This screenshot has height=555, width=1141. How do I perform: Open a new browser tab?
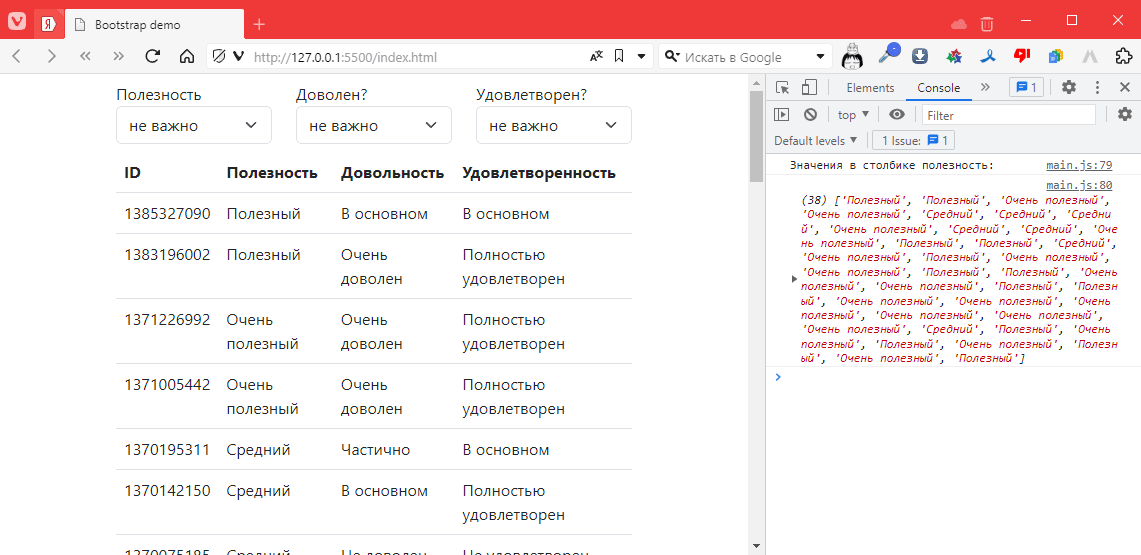click(259, 24)
